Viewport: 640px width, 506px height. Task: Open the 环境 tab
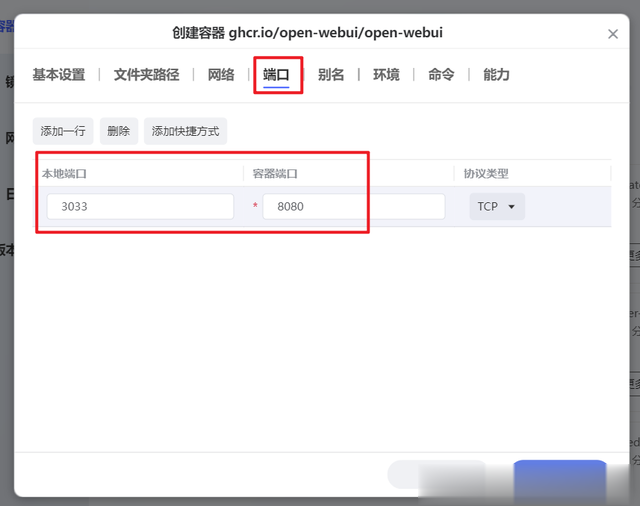[x=386, y=75]
